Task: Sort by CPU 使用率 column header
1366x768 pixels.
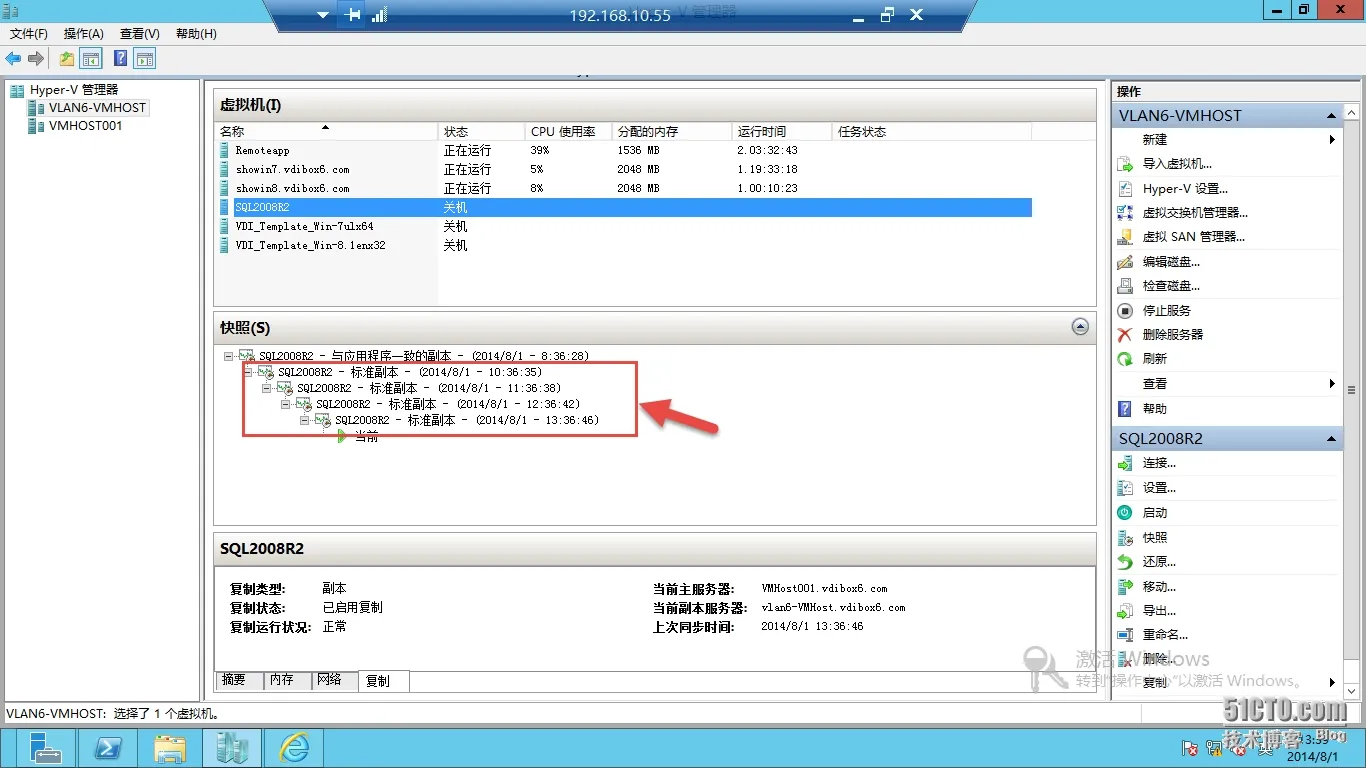Action: (x=568, y=132)
